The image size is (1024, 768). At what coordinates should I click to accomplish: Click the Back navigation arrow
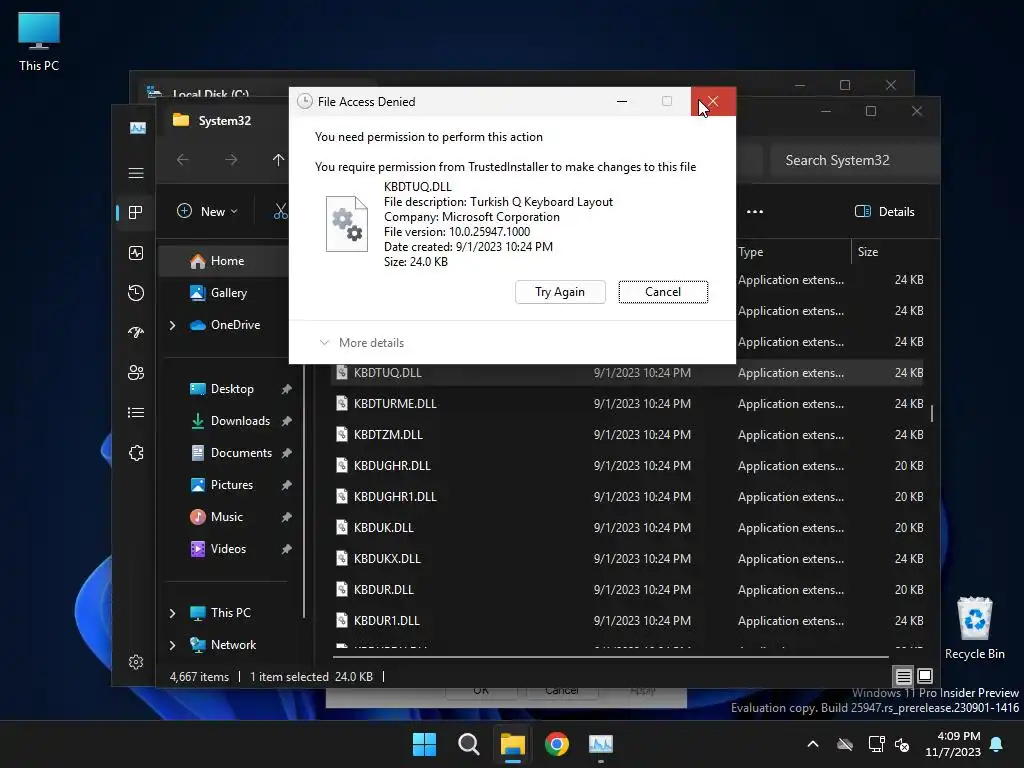coord(183,160)
